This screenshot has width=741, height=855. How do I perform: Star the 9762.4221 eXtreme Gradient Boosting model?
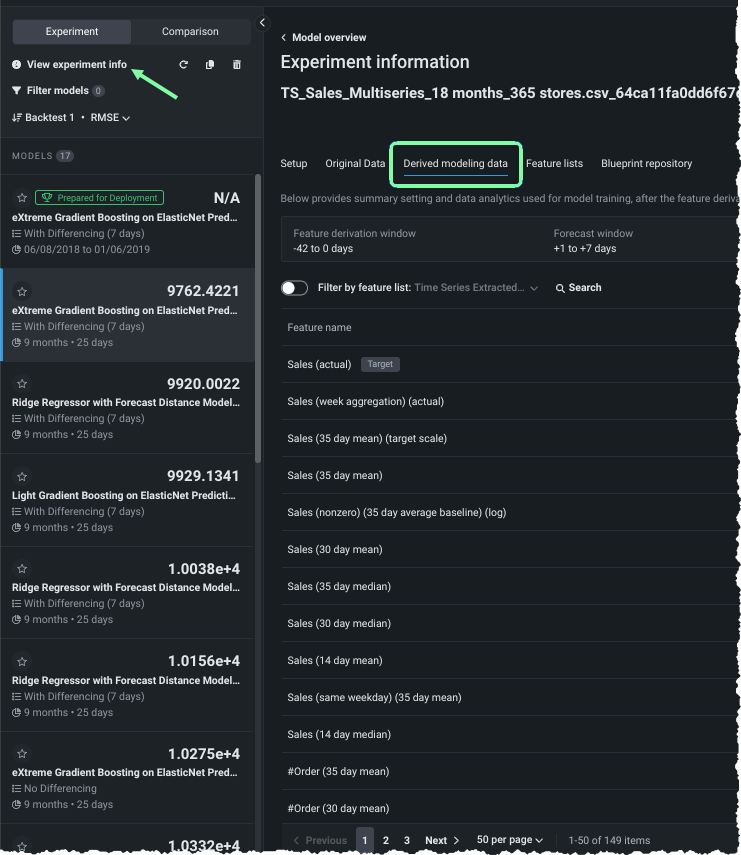(22, 292)
